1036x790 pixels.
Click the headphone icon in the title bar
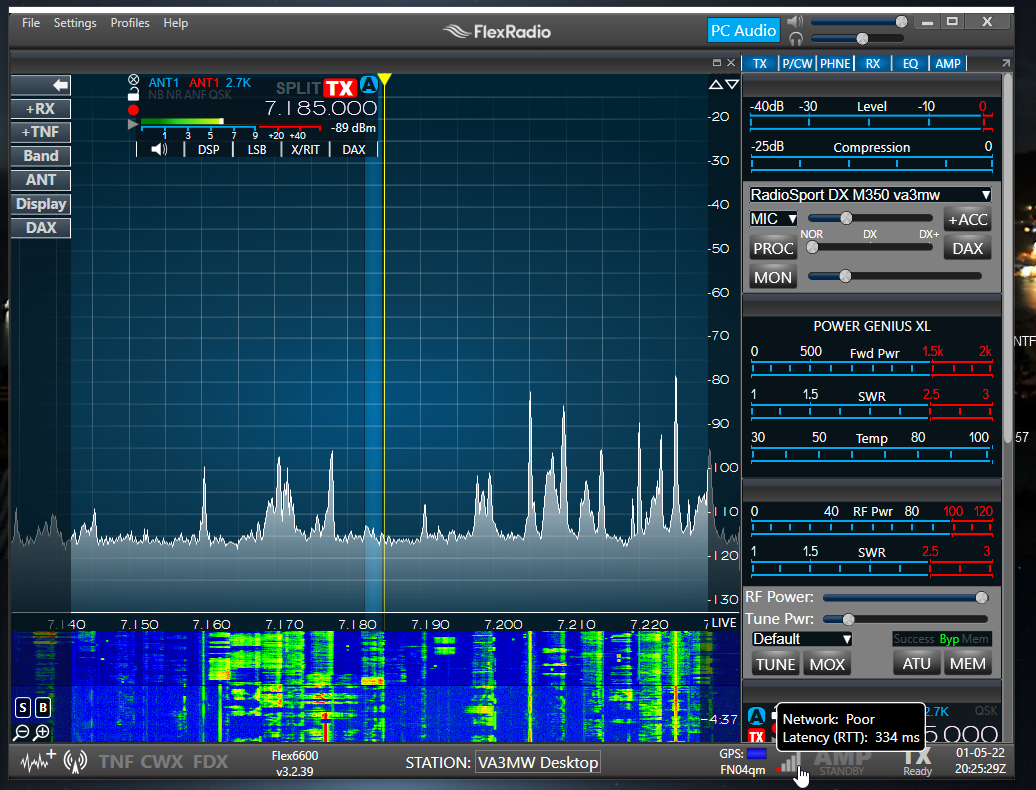[x=796, y=39]
